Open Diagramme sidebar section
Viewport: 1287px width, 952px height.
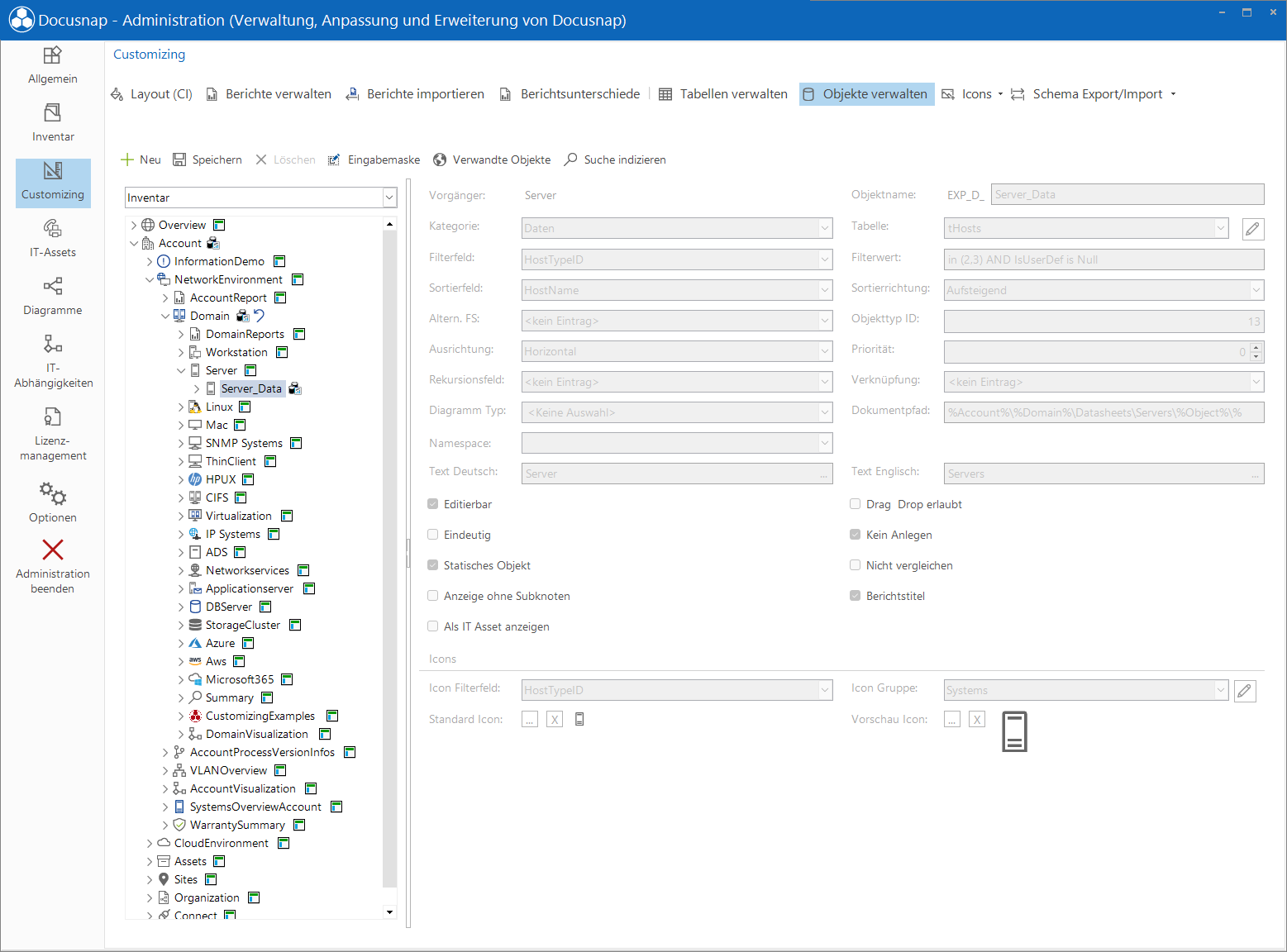53,296
